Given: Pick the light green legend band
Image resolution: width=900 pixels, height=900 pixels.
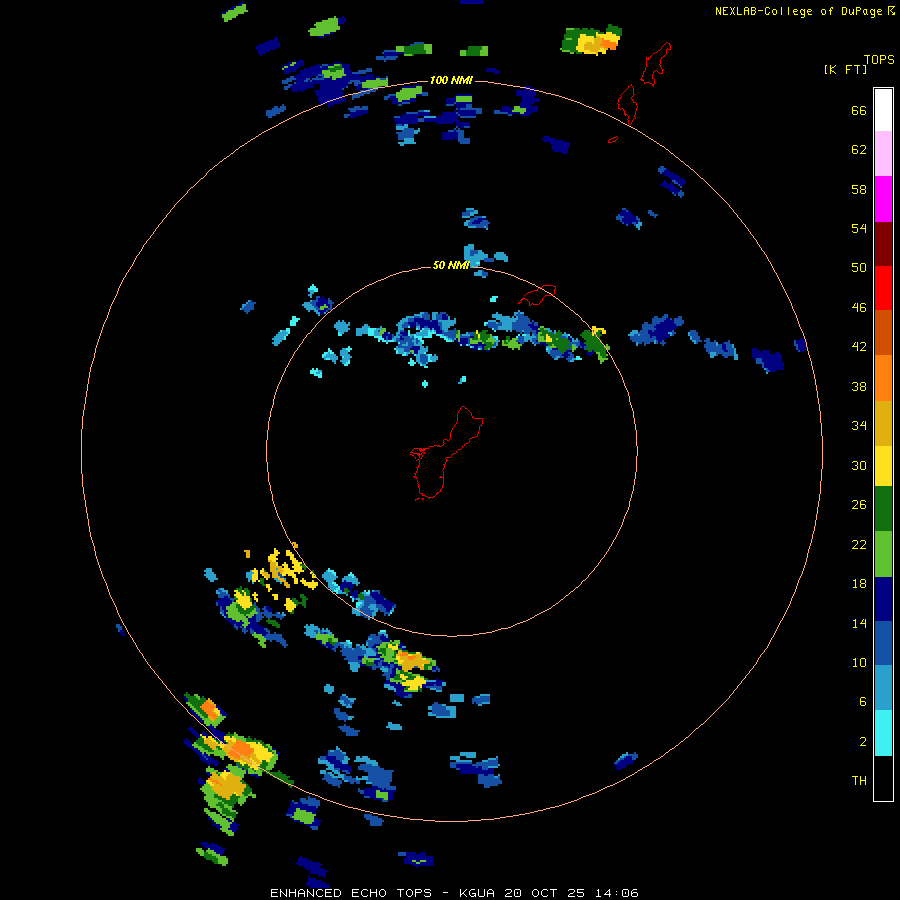Looking at the screenshot, I should [883, 554].
